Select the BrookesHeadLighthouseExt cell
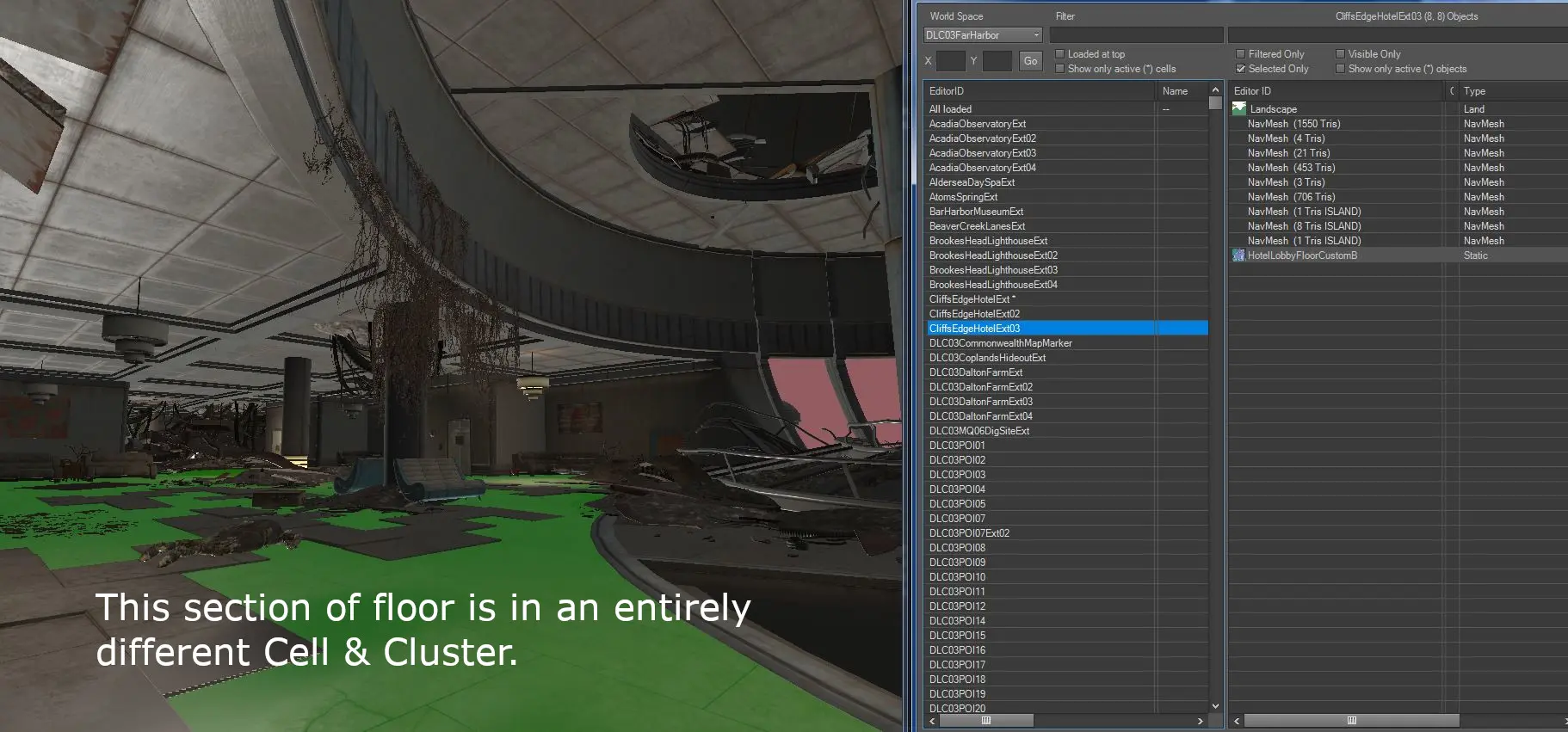This screenshot has width=1568, height=732. pos(1066,241)
